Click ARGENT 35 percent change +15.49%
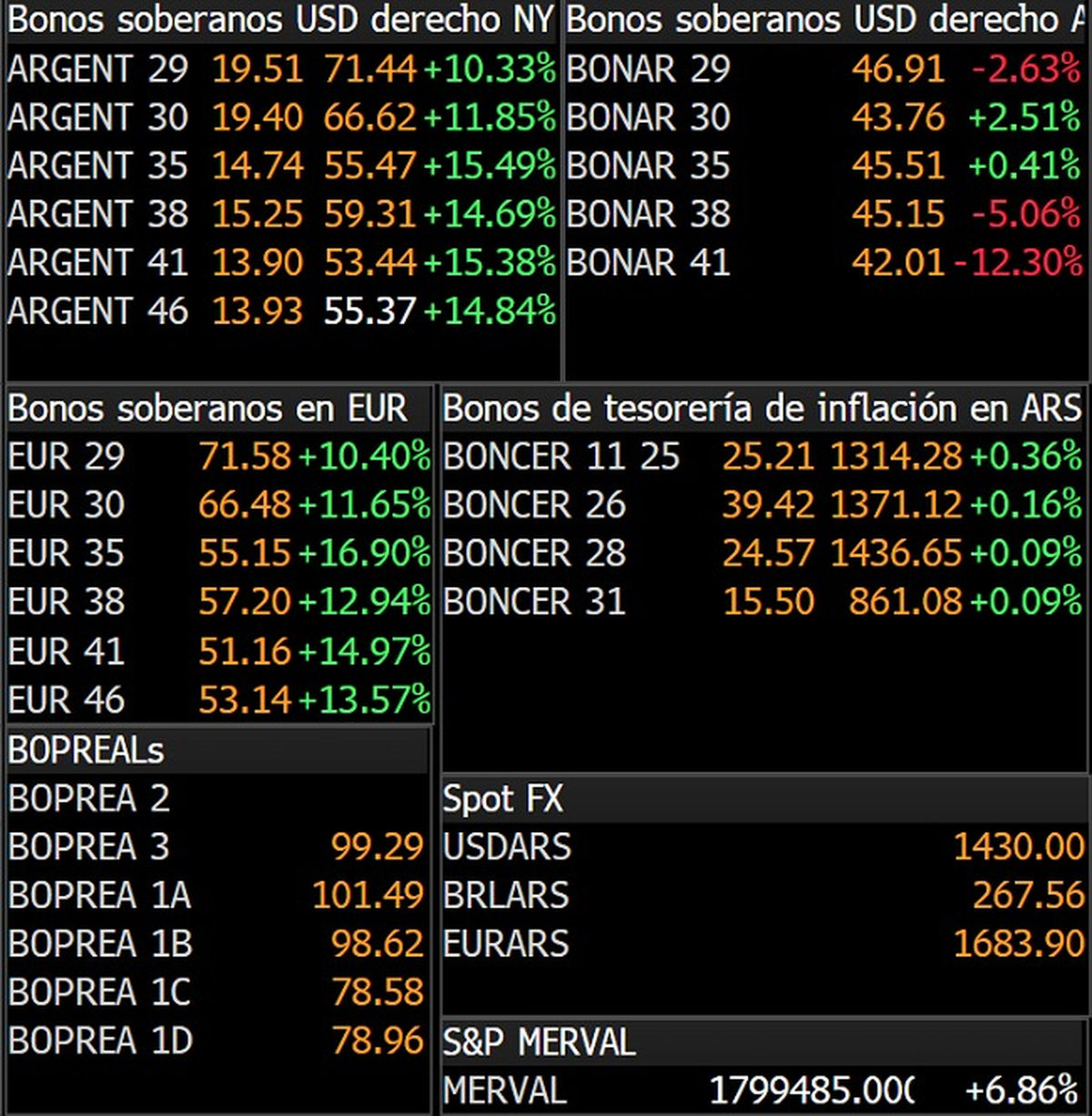 (x=489, y=166)
